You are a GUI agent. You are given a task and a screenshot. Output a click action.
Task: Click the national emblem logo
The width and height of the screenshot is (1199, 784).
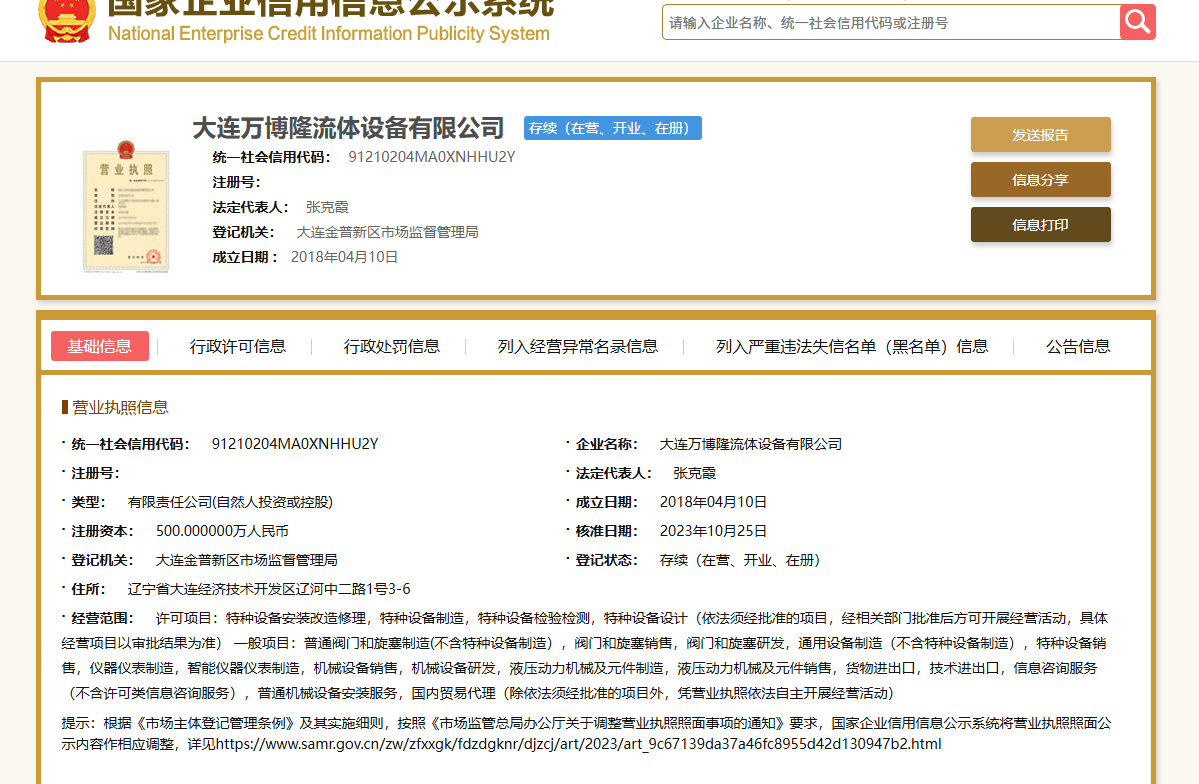68,20
